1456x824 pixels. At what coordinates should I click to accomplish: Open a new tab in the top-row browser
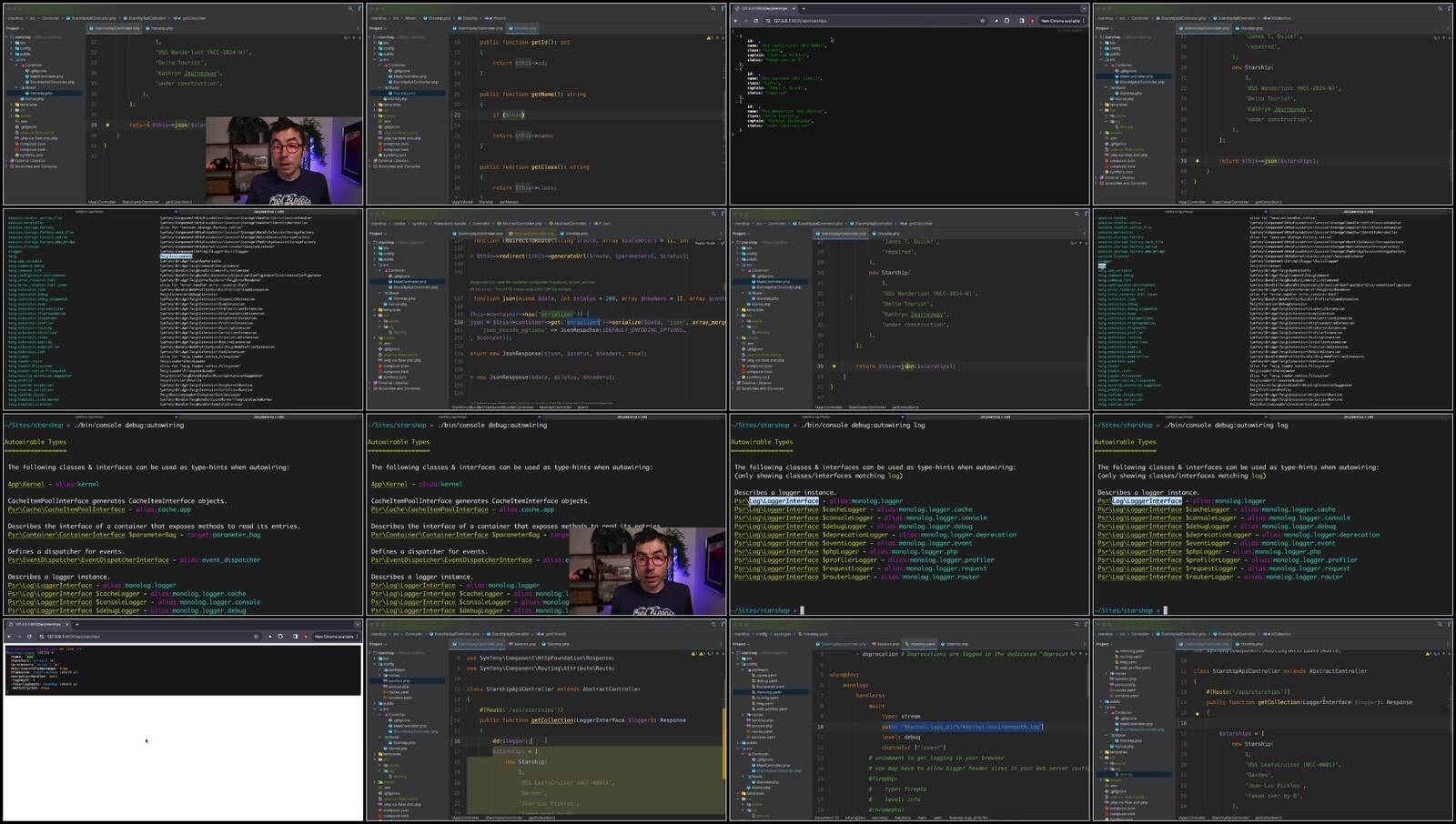(x=804, y=8)
